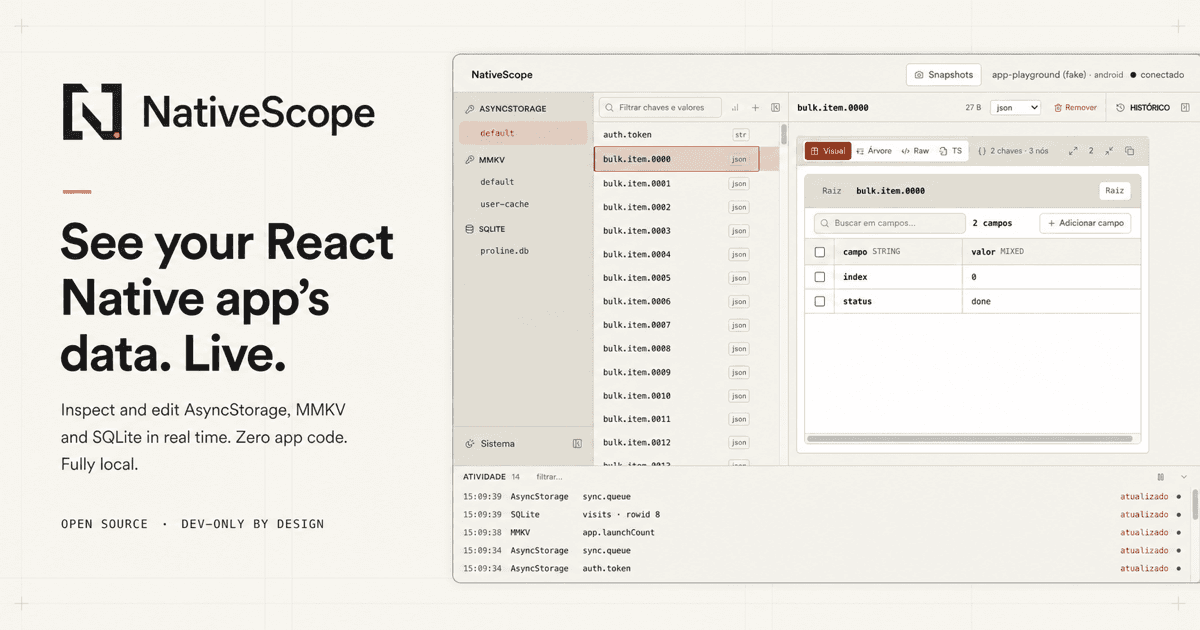The image size is (1200, 630).
Task: Click the str badge on auth.token row
Action: pyautogui.click(x=740, y=134)
